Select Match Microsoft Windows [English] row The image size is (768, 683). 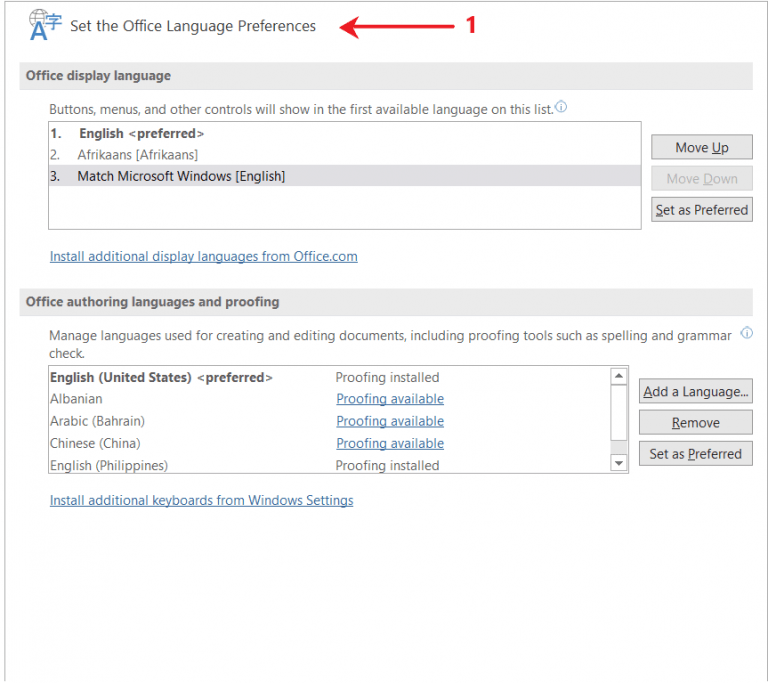click(345, 176)
